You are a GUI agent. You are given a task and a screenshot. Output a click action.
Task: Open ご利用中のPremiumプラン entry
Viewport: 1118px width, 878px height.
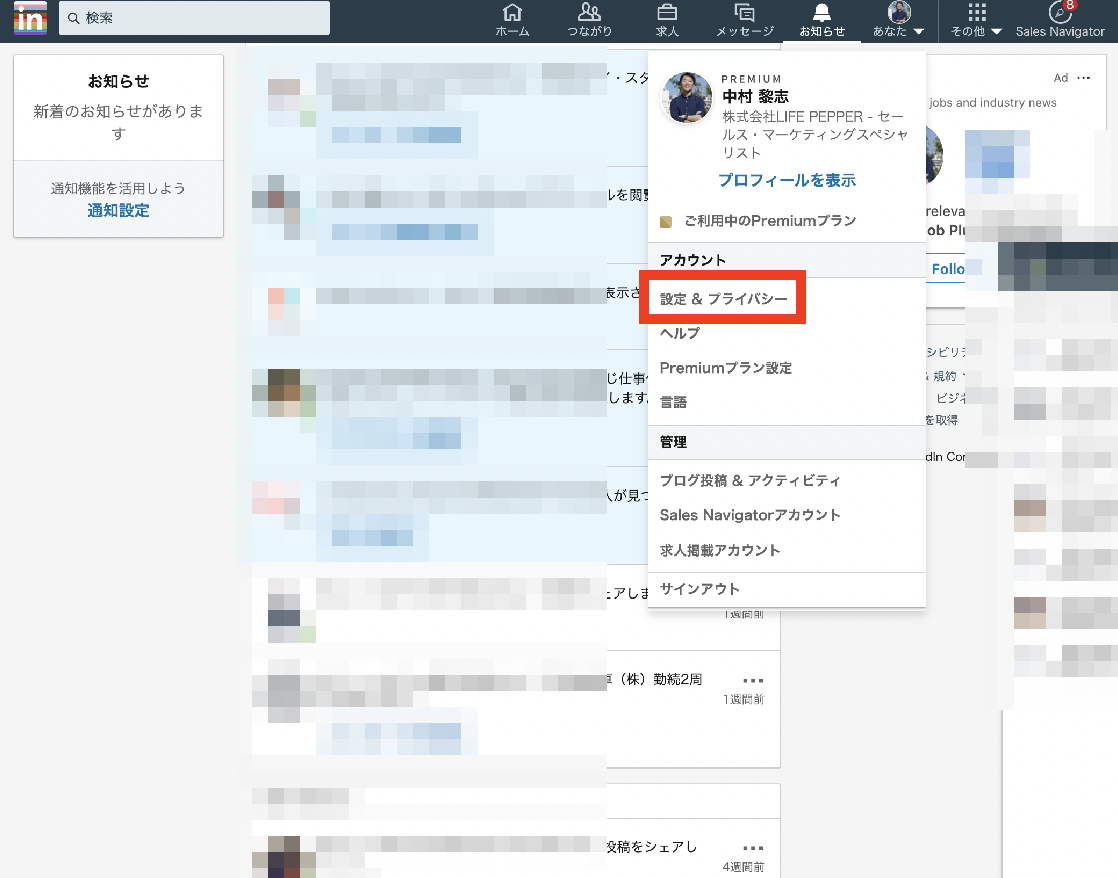click(x=770, y=221)
